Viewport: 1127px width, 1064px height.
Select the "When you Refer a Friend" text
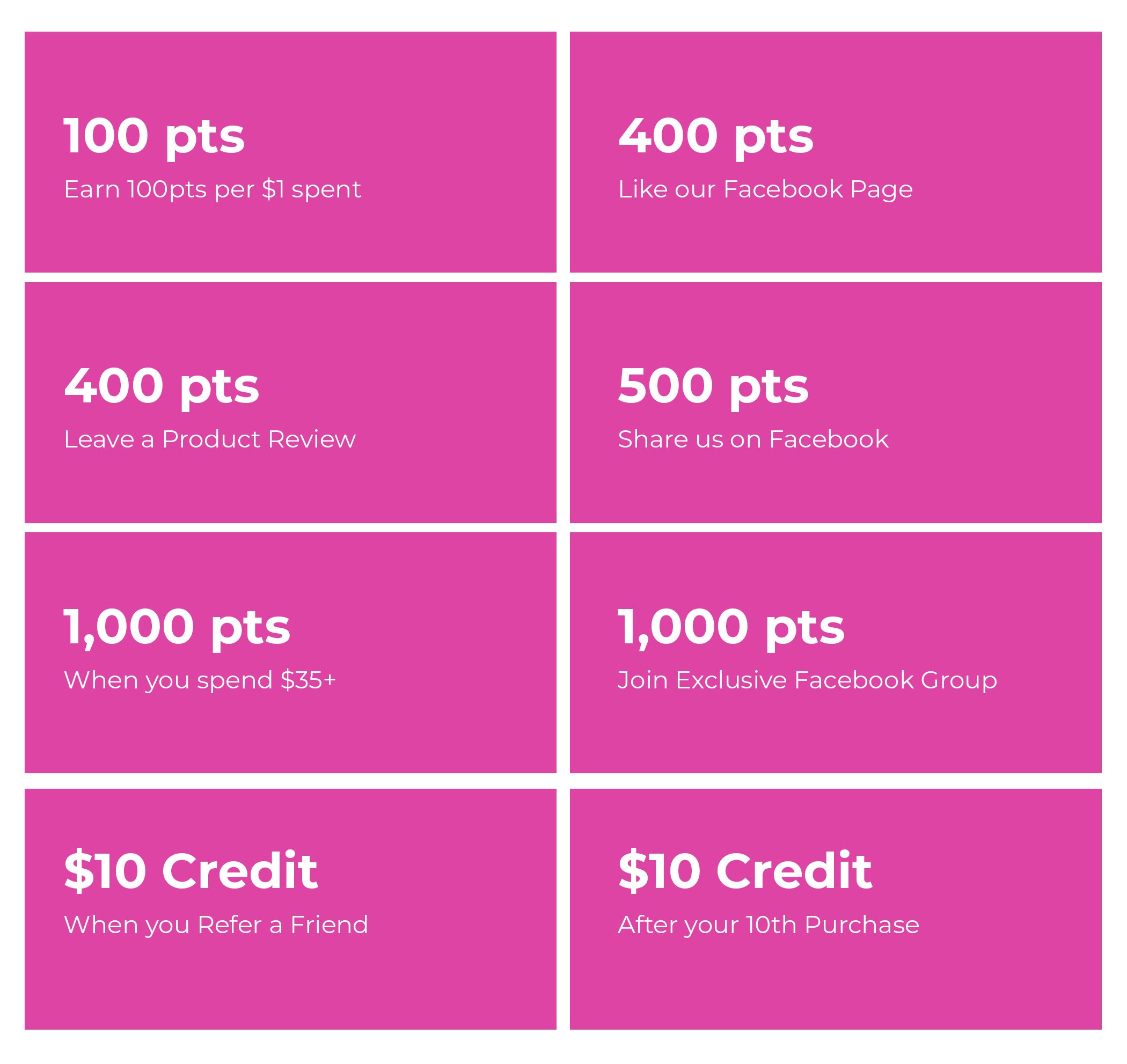pos(216,925)
